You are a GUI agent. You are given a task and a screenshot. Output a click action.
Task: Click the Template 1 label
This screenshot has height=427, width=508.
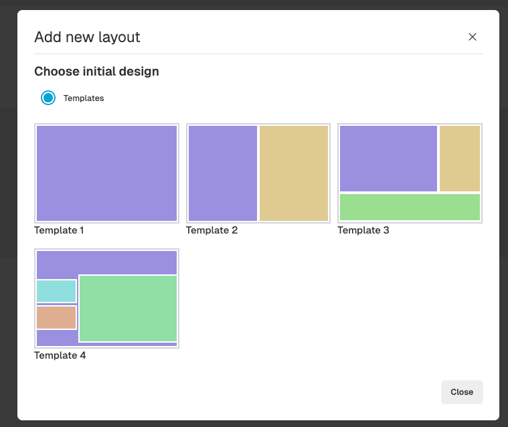[x=59, y=230]
